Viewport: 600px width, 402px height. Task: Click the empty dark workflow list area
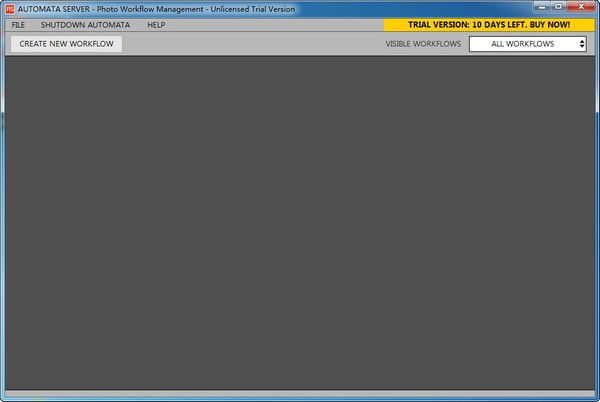(x=300, y=222)
